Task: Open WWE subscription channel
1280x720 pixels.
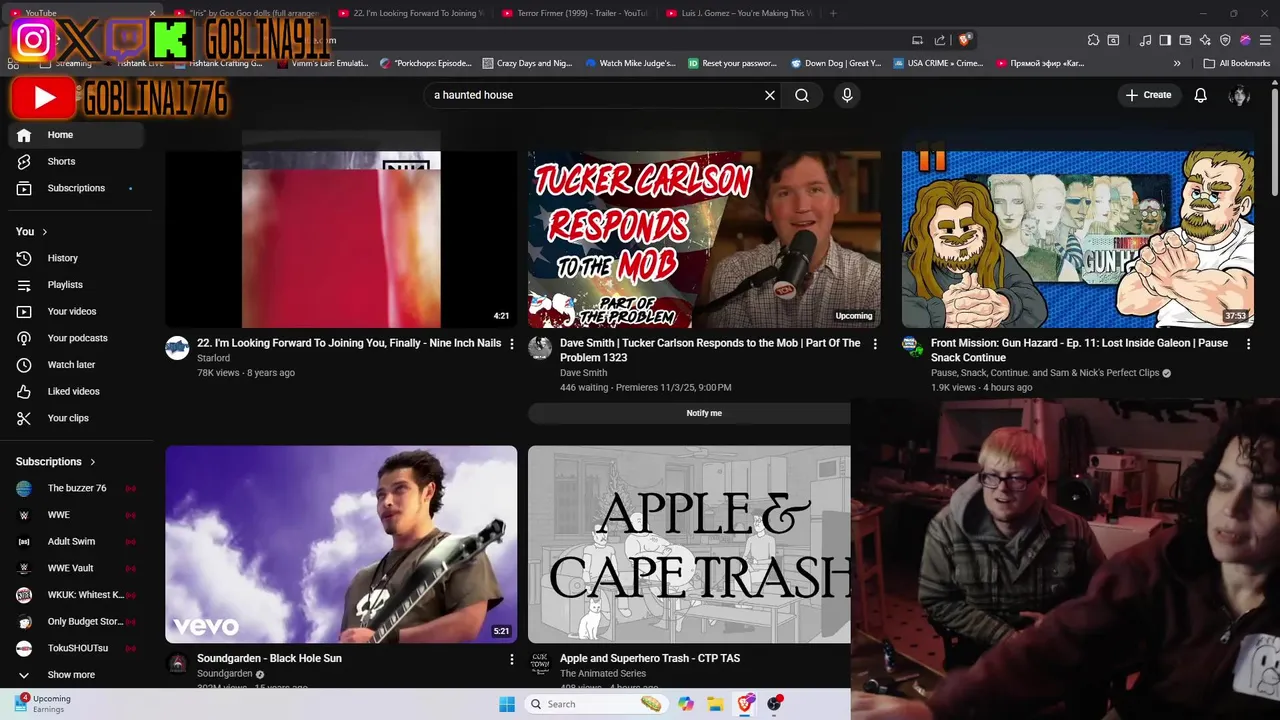Action: pos(77,515)
